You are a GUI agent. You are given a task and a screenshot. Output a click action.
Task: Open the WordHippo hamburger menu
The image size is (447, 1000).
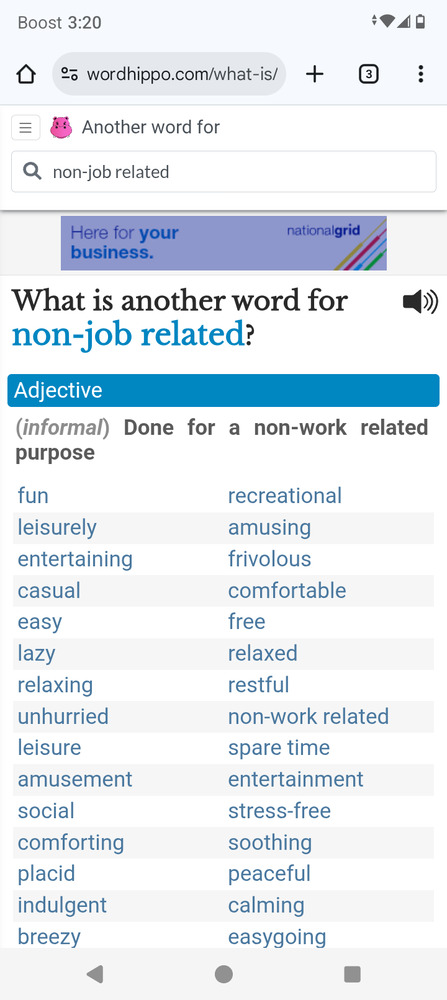(x=26, y=128)
